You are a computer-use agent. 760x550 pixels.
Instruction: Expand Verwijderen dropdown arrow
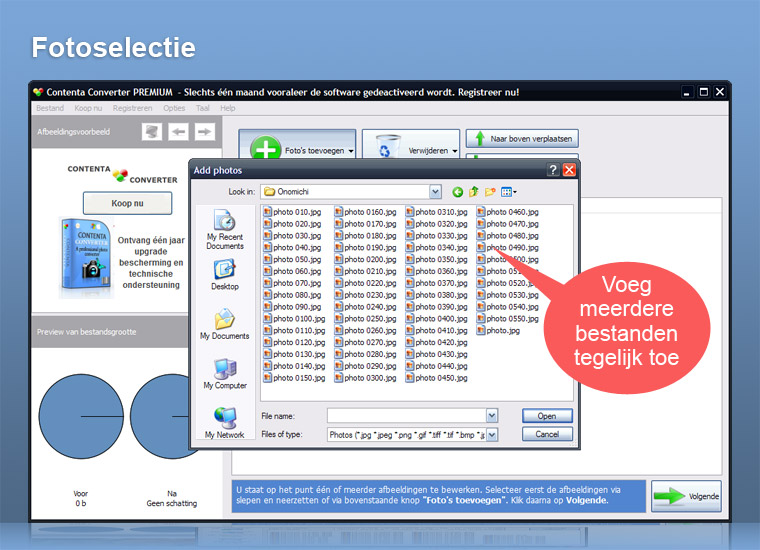pos(455,151)
